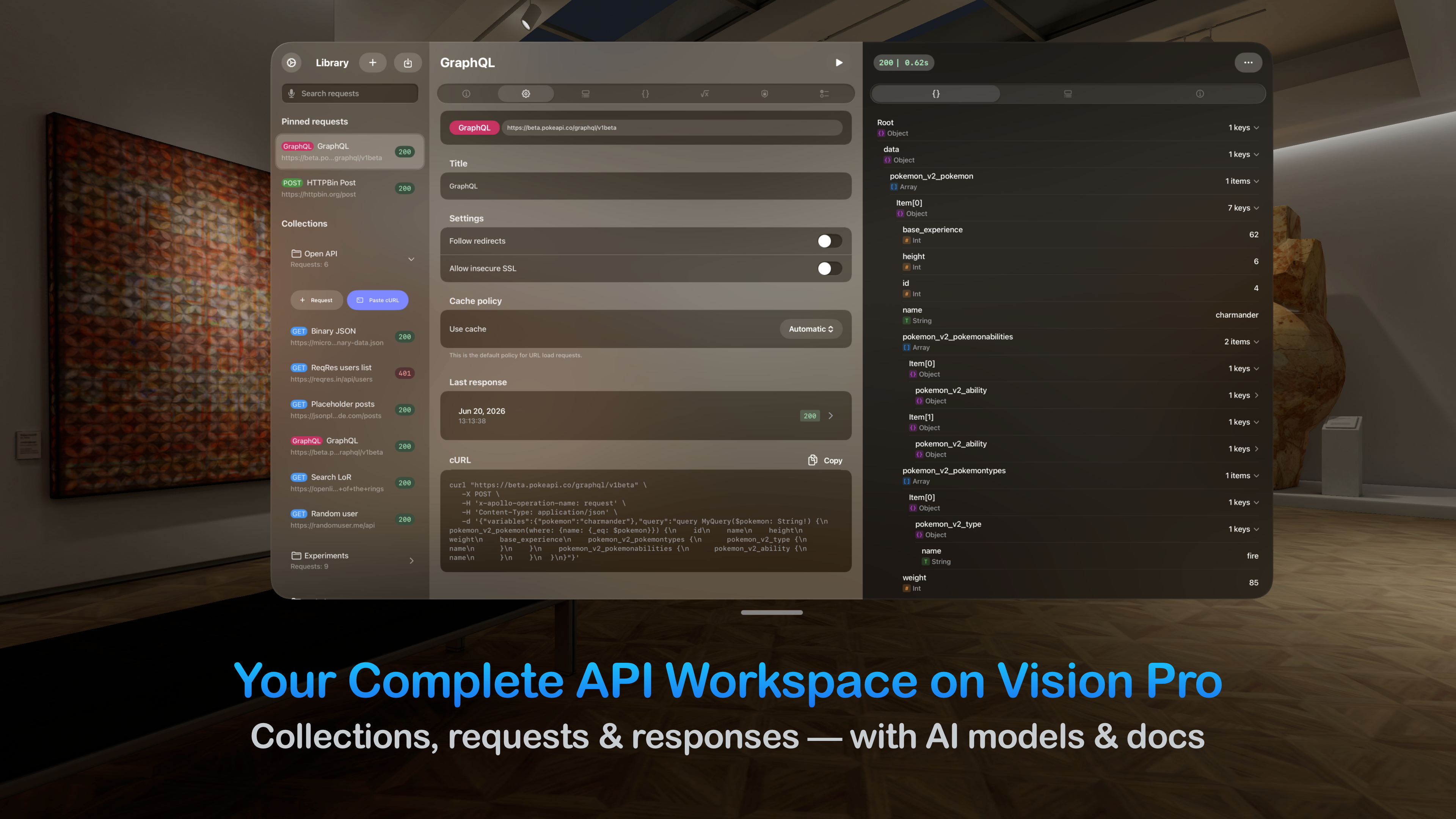Click the import icon next to the plus

click(408, 63)
